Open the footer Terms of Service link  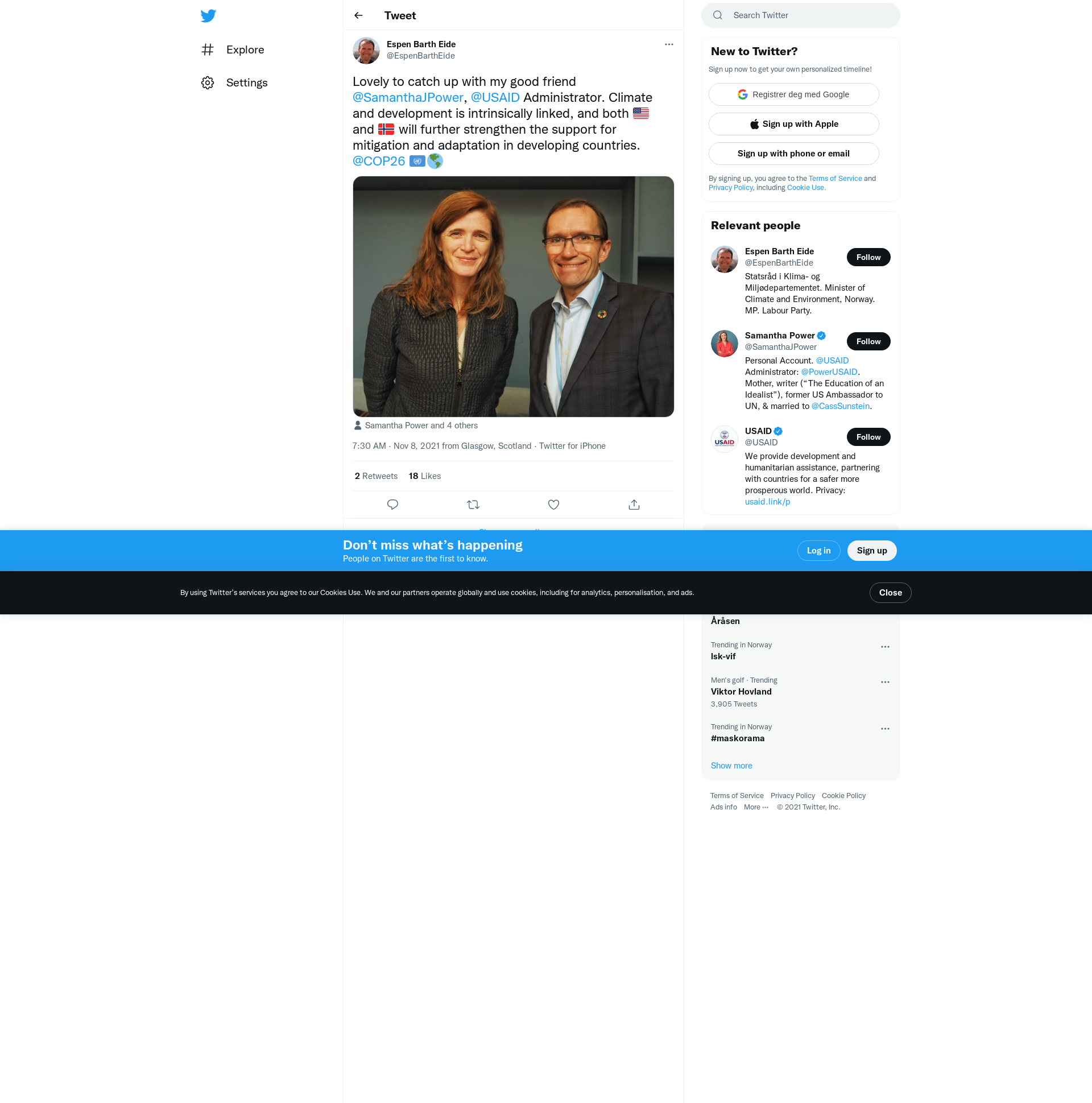[737, 796]
